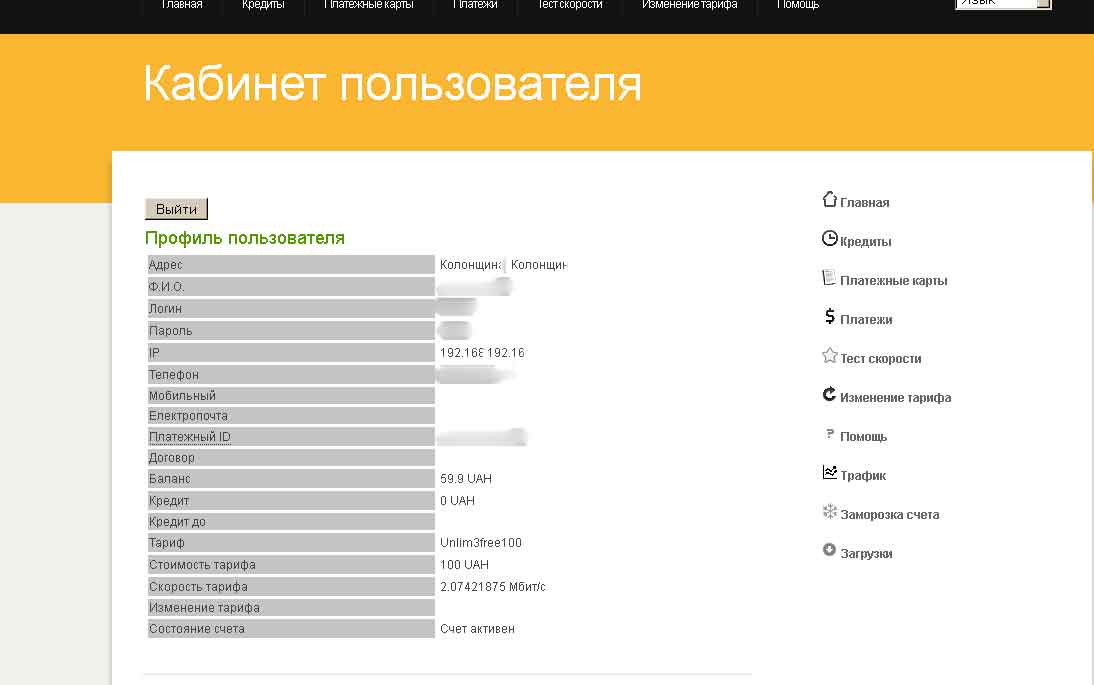
Task: Click the balance value 59.9 UAH
Action: 465,479
